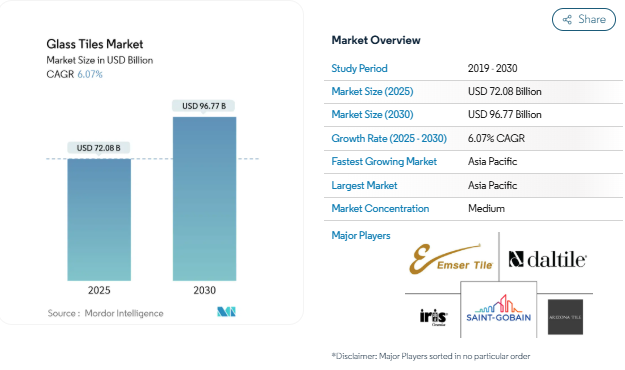625x370 pixels.
Task: Click the Fastest Growing Market link
Action: tap(384, 161)
